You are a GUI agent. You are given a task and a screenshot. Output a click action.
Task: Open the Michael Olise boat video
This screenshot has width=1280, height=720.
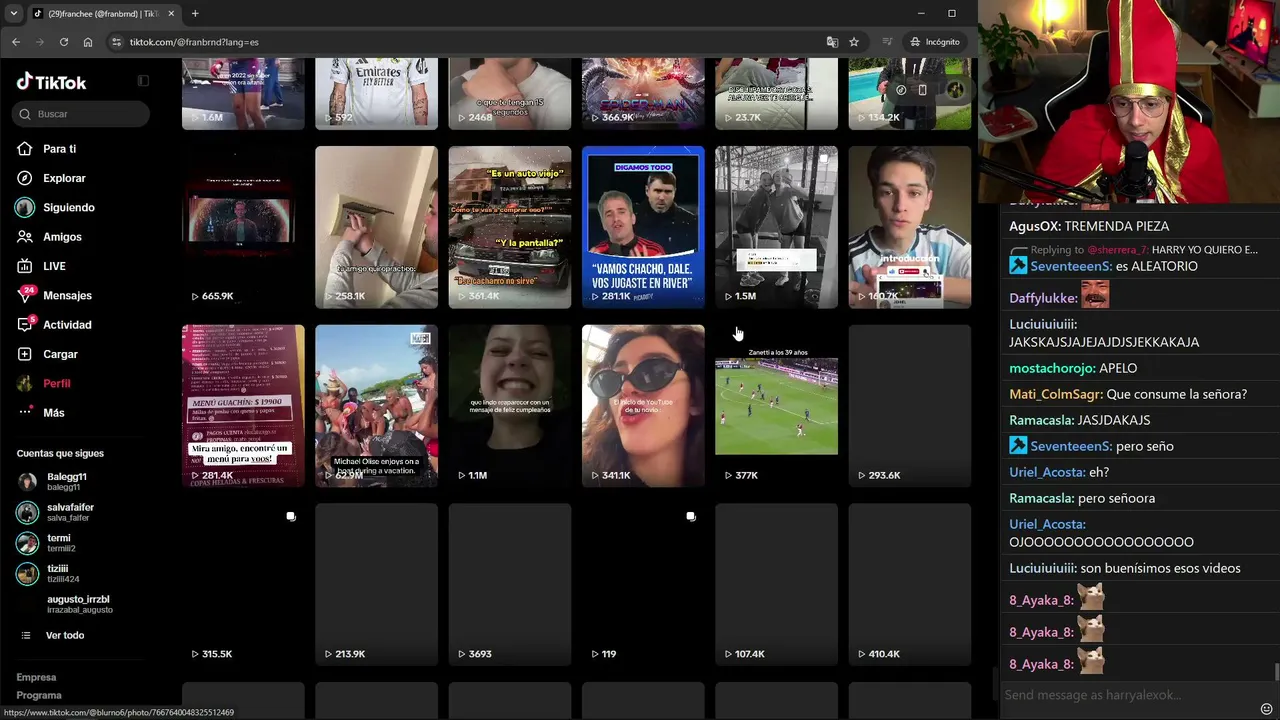tap(376, 406)
